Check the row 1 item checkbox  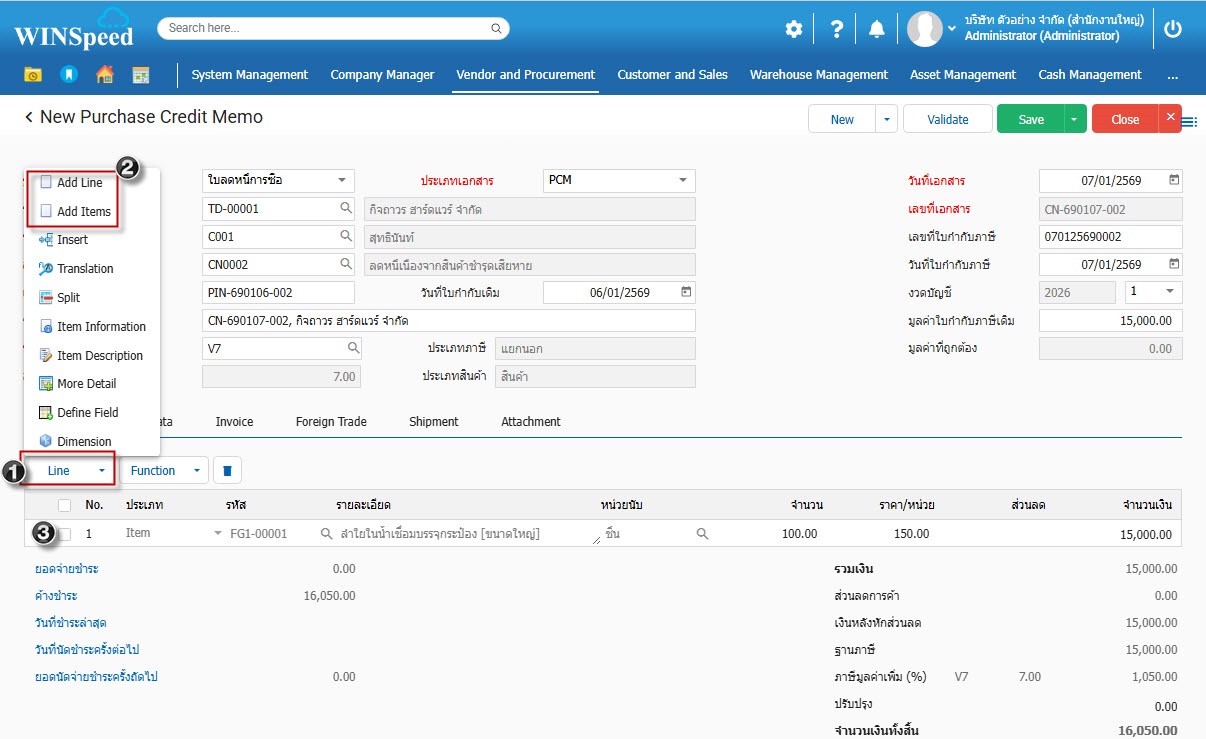(x=65, y=534)
